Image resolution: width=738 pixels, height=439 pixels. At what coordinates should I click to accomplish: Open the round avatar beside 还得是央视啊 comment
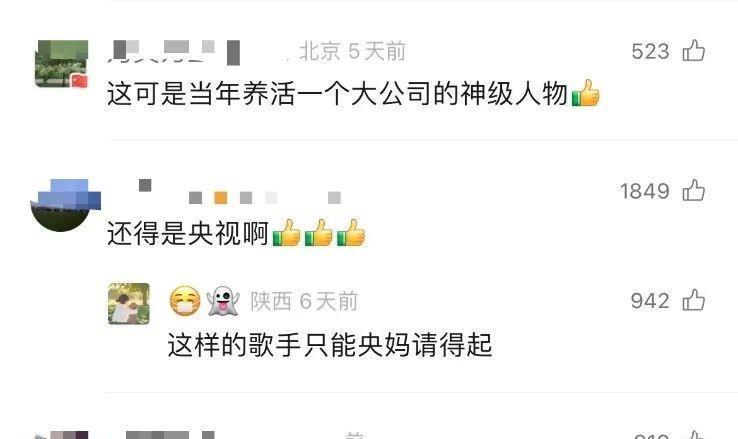[x=62, y=205]
